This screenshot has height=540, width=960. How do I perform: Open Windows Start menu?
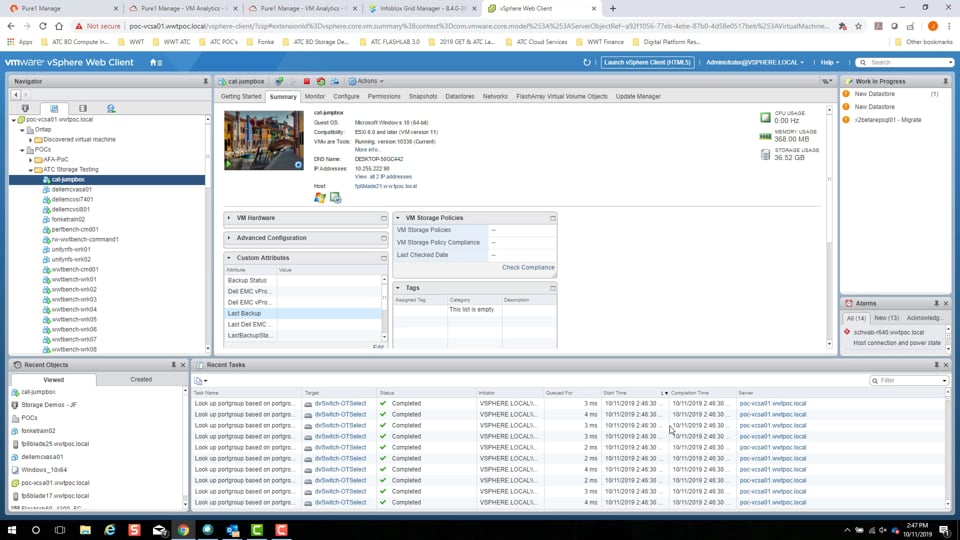pyautogui.click(x=12, y=530)
